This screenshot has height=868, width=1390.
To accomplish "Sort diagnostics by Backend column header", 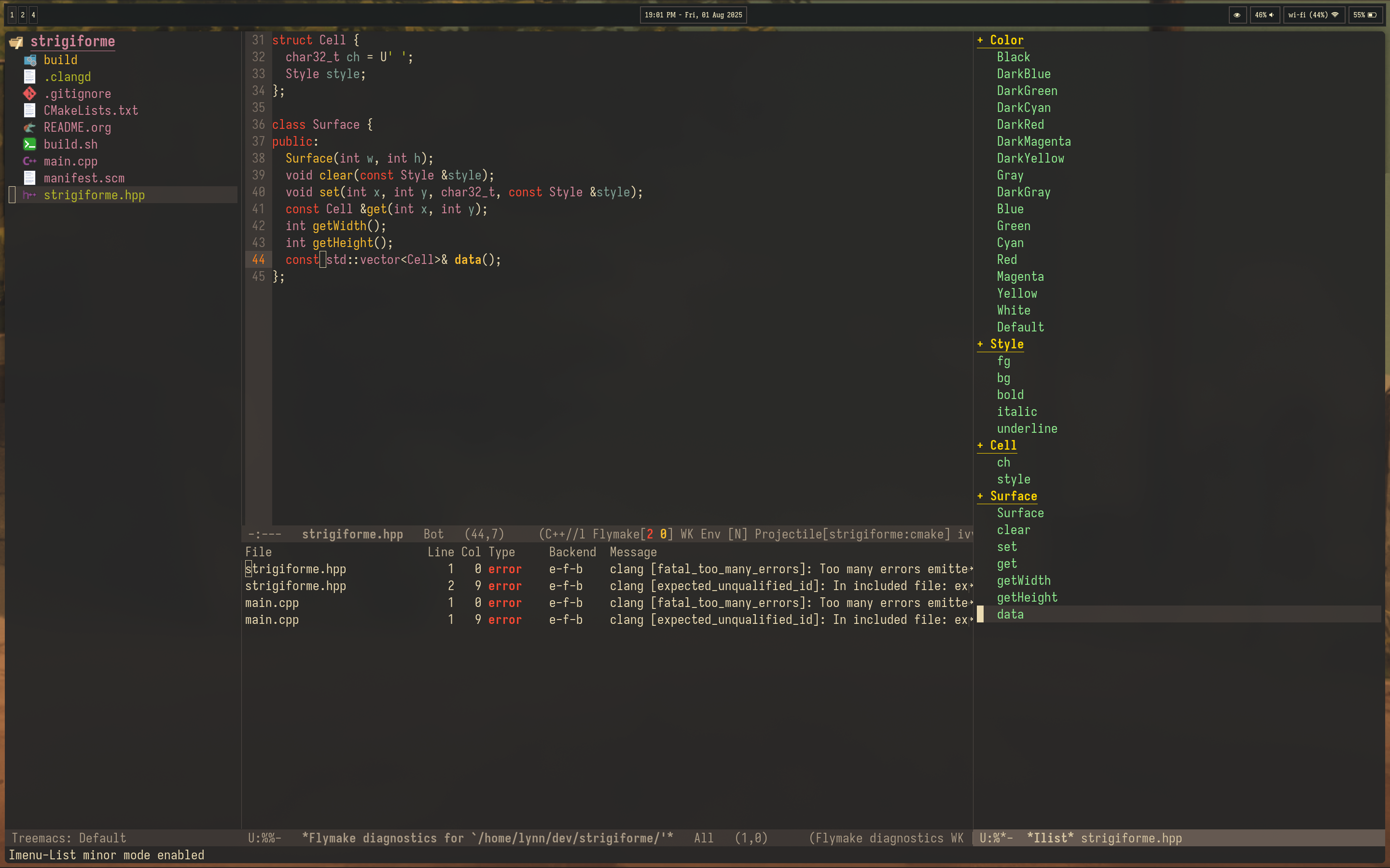I will coord(572,551).
